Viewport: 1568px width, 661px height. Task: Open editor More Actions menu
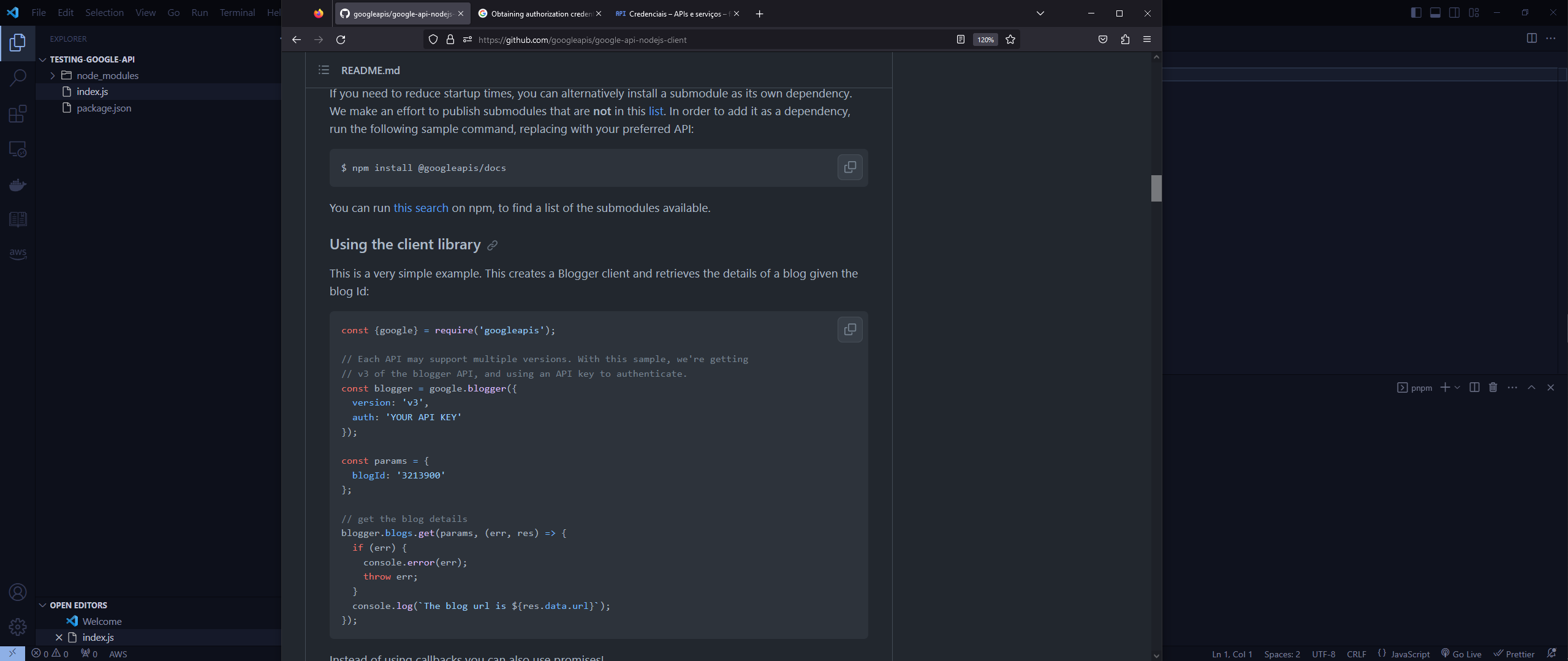(x=1551, y=39)
